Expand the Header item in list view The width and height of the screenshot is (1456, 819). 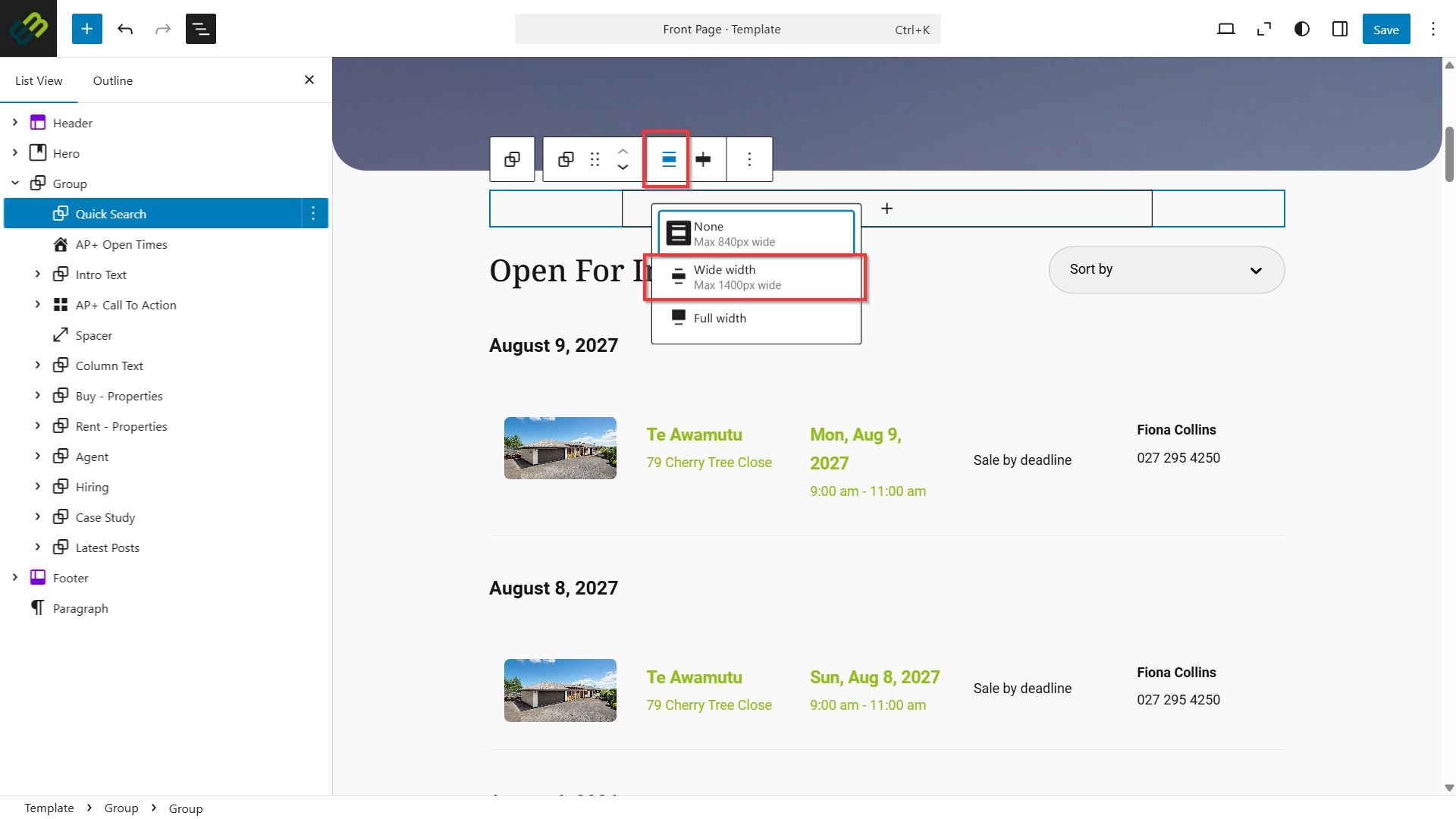(14, 123)
